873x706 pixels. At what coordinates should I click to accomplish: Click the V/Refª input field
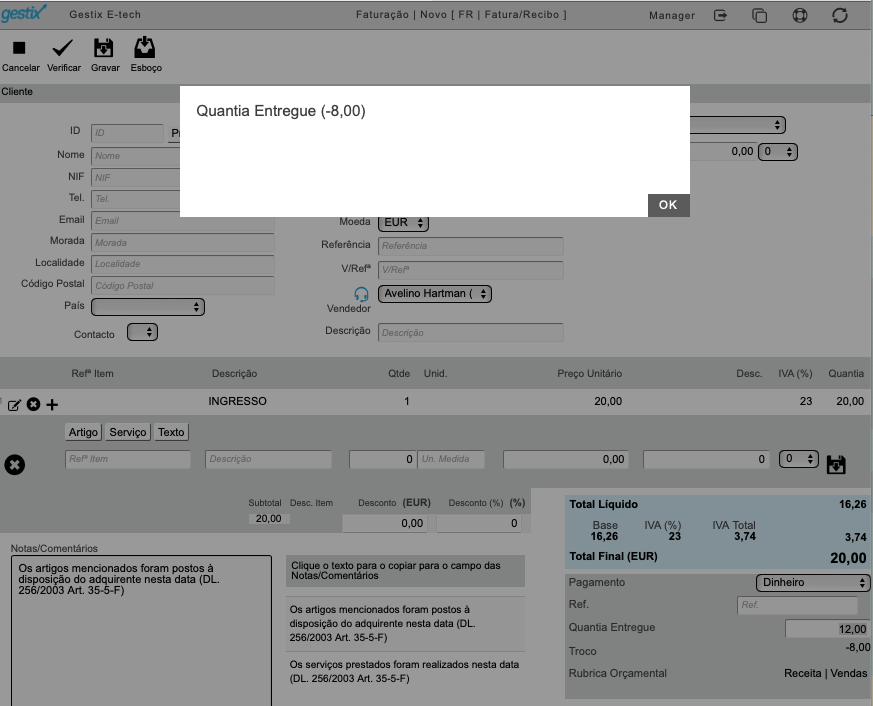pyautogui.click(x=470, y=270)
